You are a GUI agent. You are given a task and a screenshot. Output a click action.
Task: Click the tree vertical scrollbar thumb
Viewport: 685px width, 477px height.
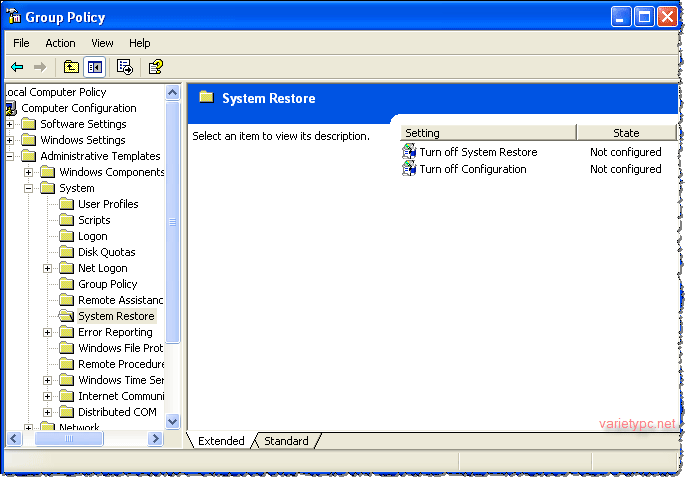pyautogui.click(x=173, y=222)
